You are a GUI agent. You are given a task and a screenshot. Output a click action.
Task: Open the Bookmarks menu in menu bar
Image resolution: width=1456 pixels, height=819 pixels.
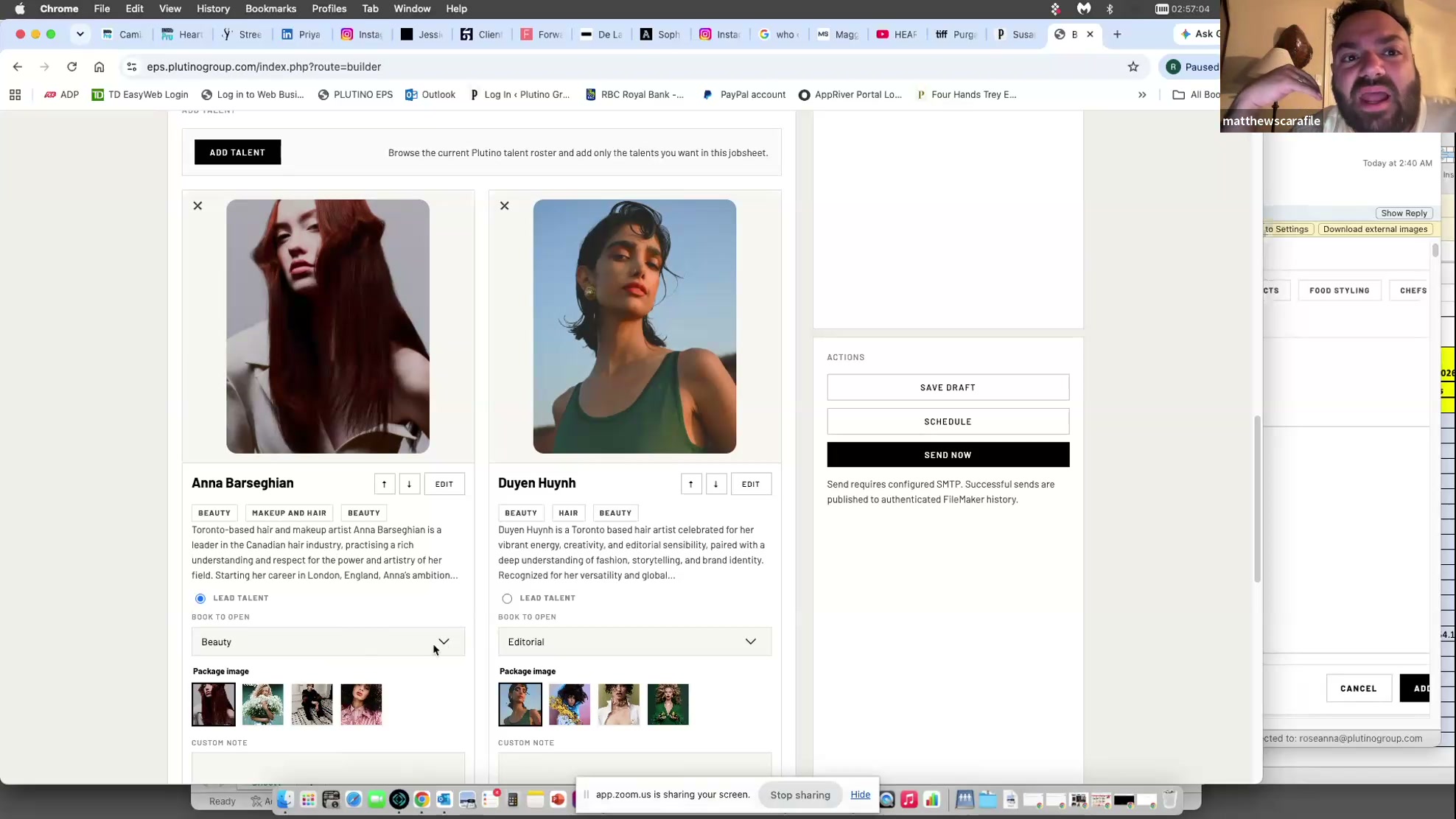270,9
